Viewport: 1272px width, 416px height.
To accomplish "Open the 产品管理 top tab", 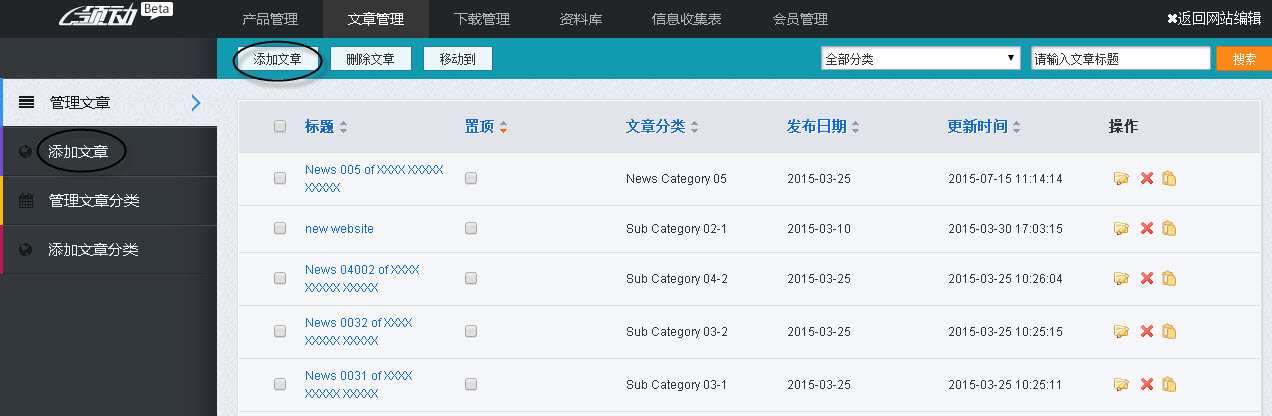I will click(x=270, y=18).
